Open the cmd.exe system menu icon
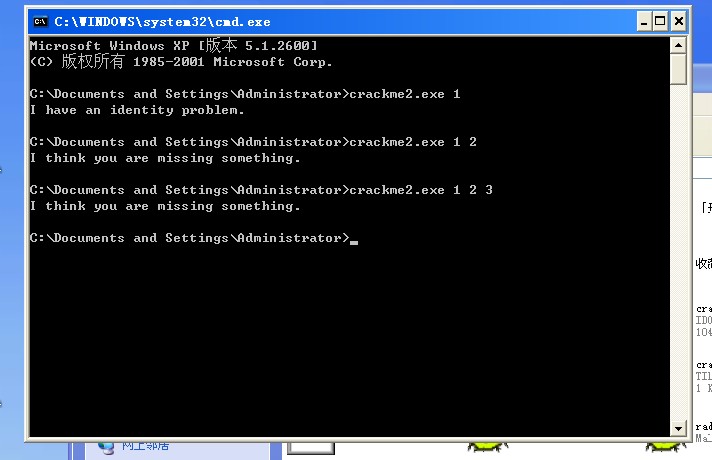 pos(40,21)
